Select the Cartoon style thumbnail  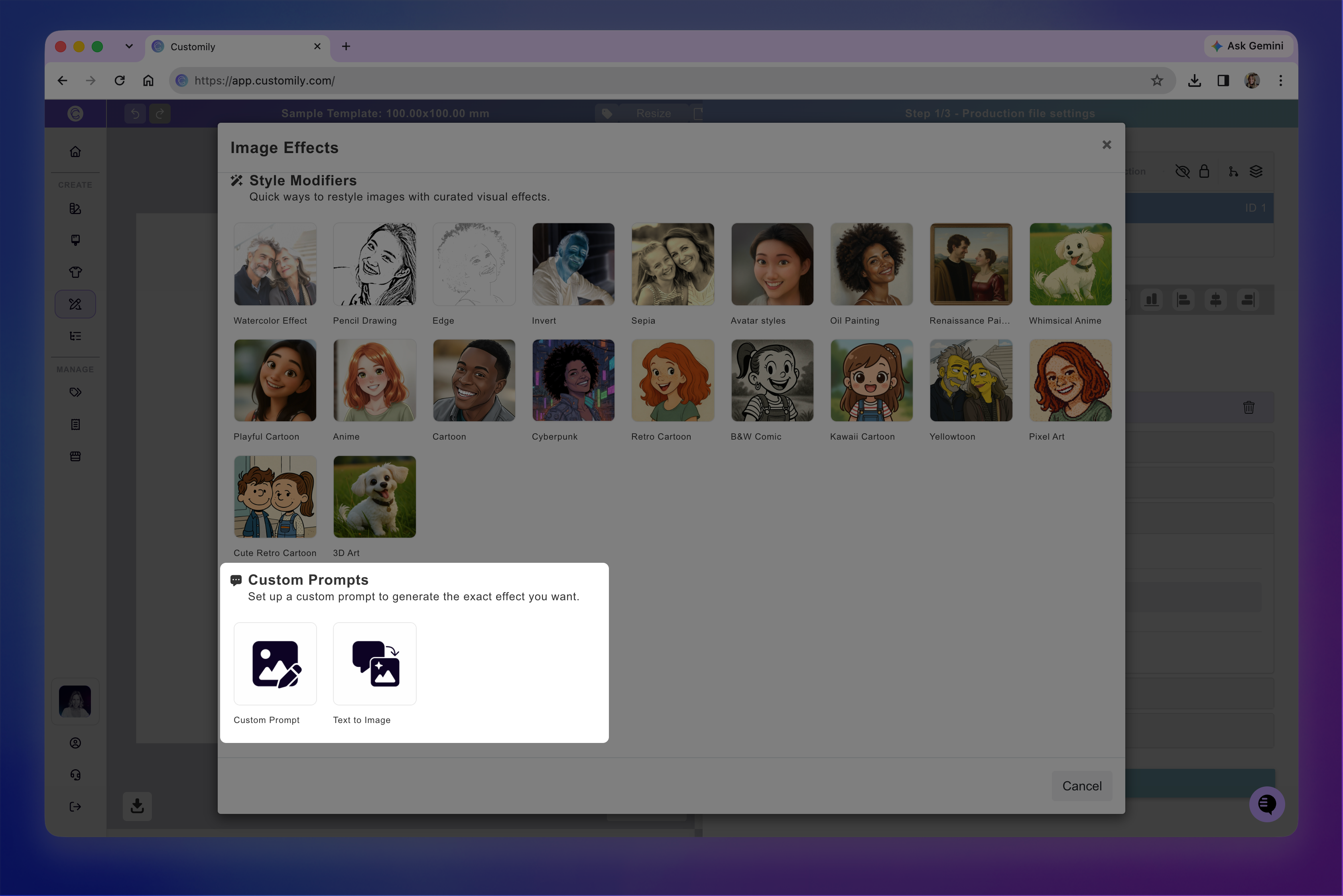point(474,381)
